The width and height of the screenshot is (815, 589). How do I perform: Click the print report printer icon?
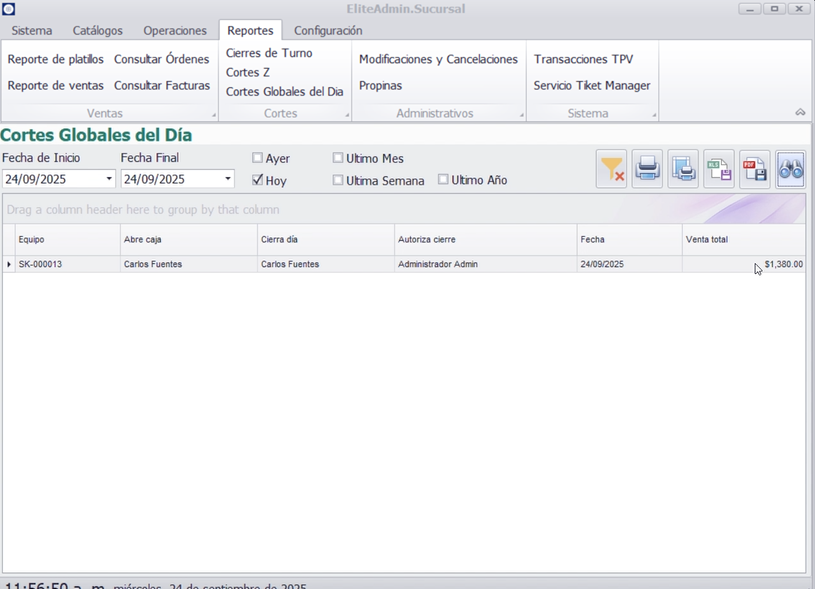(647, 170)
